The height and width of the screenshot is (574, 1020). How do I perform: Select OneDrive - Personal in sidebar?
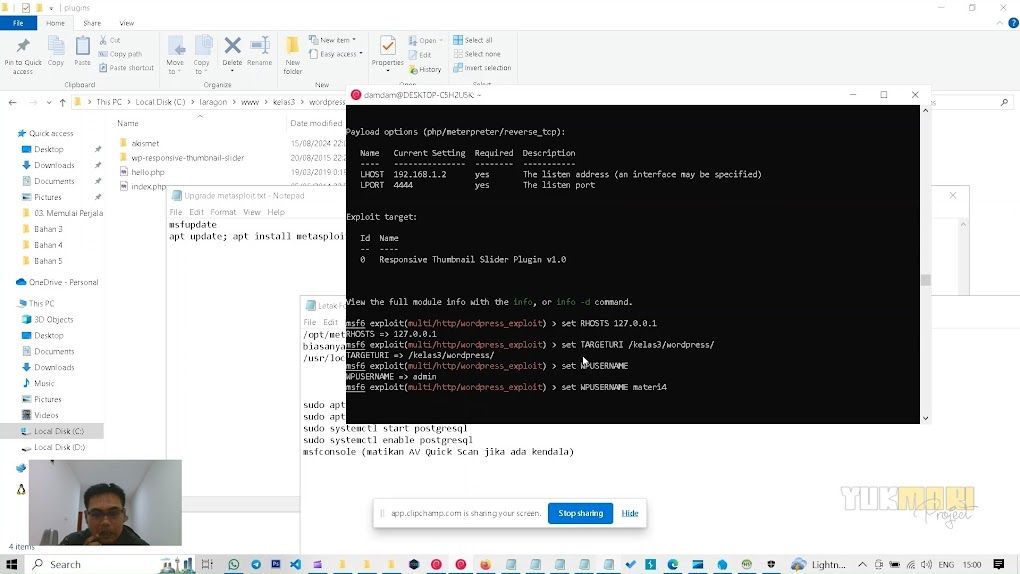(63, 282)
